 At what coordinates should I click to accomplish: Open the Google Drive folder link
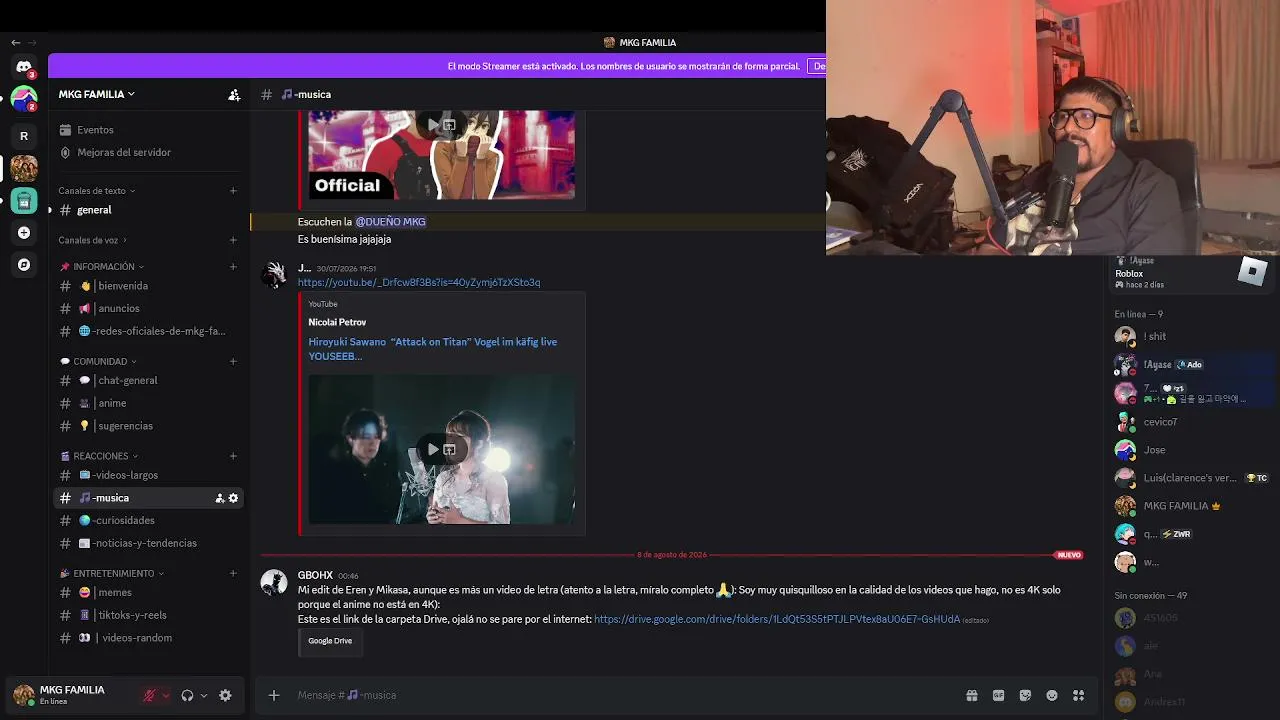tap(776, 620)
